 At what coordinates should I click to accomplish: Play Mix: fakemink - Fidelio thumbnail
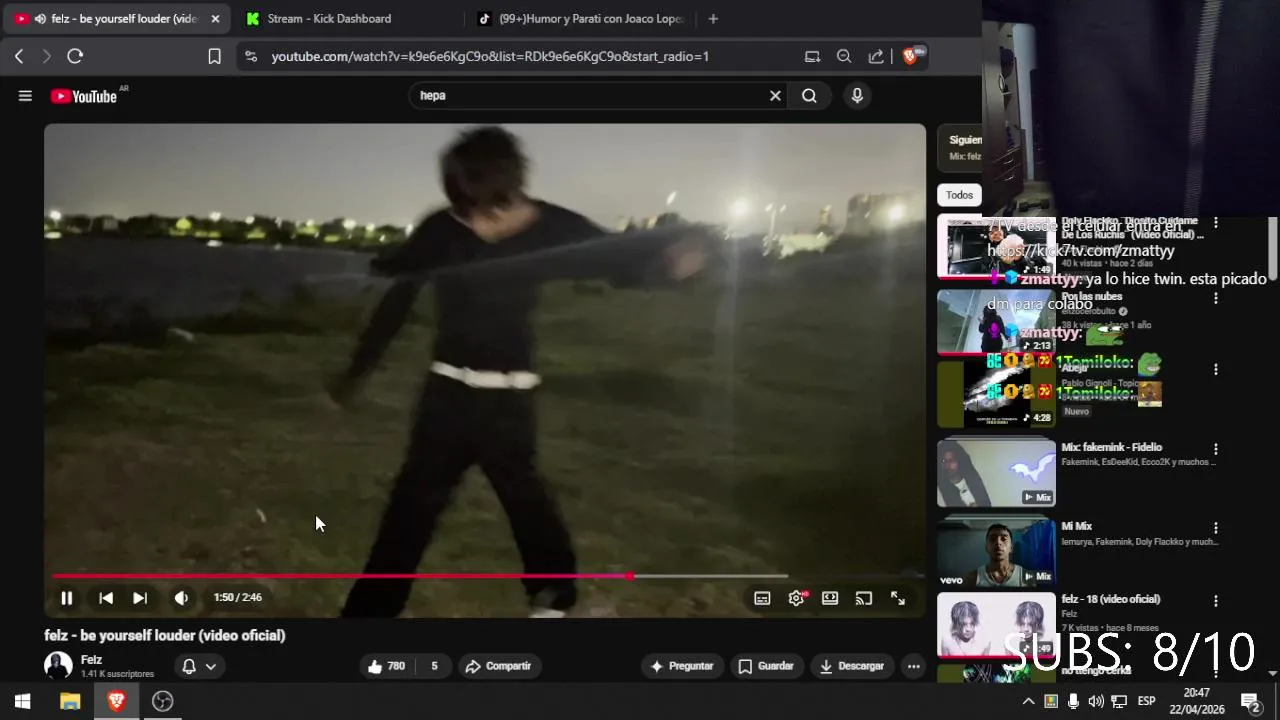[996, 473]
